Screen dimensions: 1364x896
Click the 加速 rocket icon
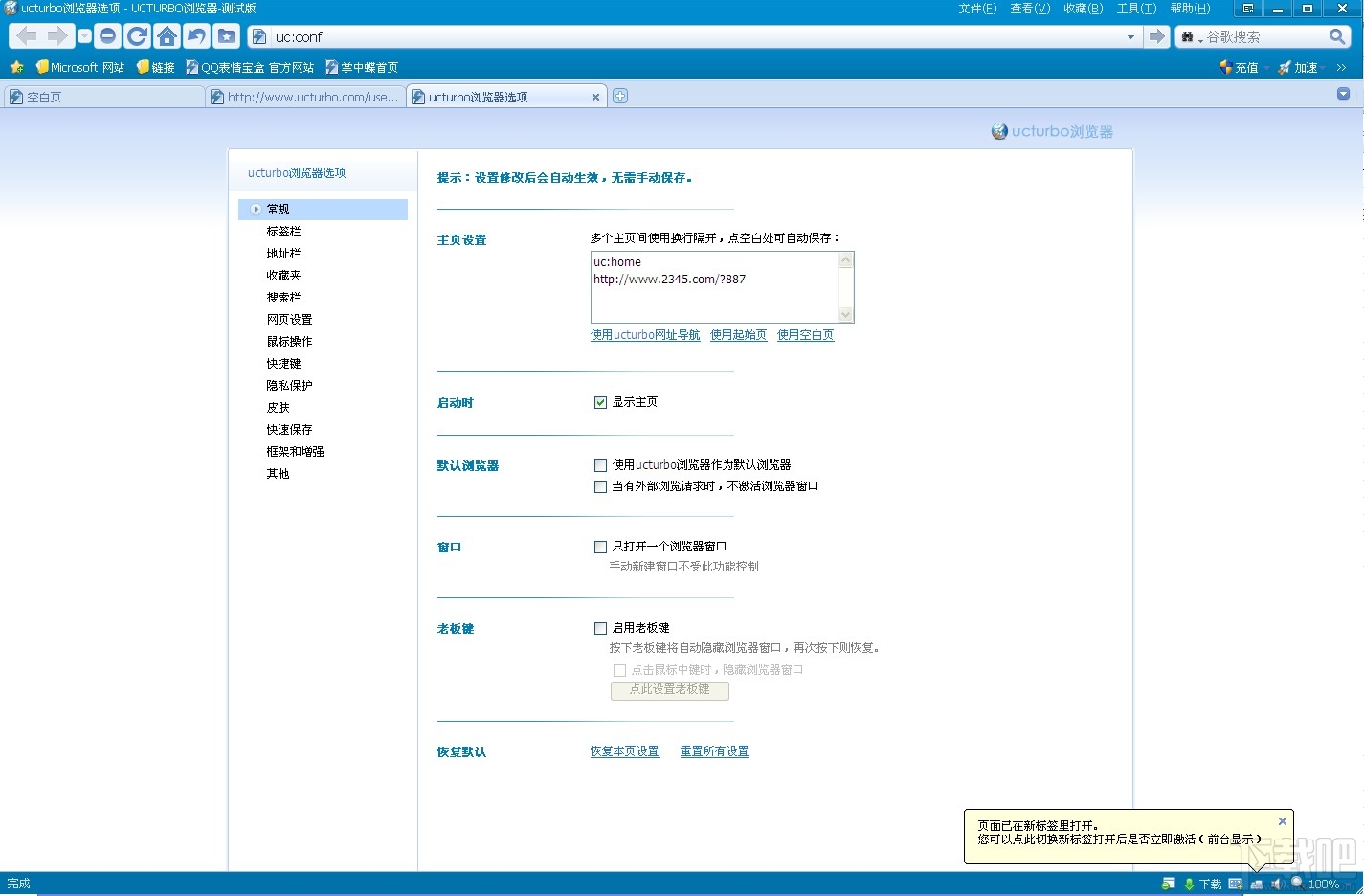pyautogui.click(x=1285, y=67)
